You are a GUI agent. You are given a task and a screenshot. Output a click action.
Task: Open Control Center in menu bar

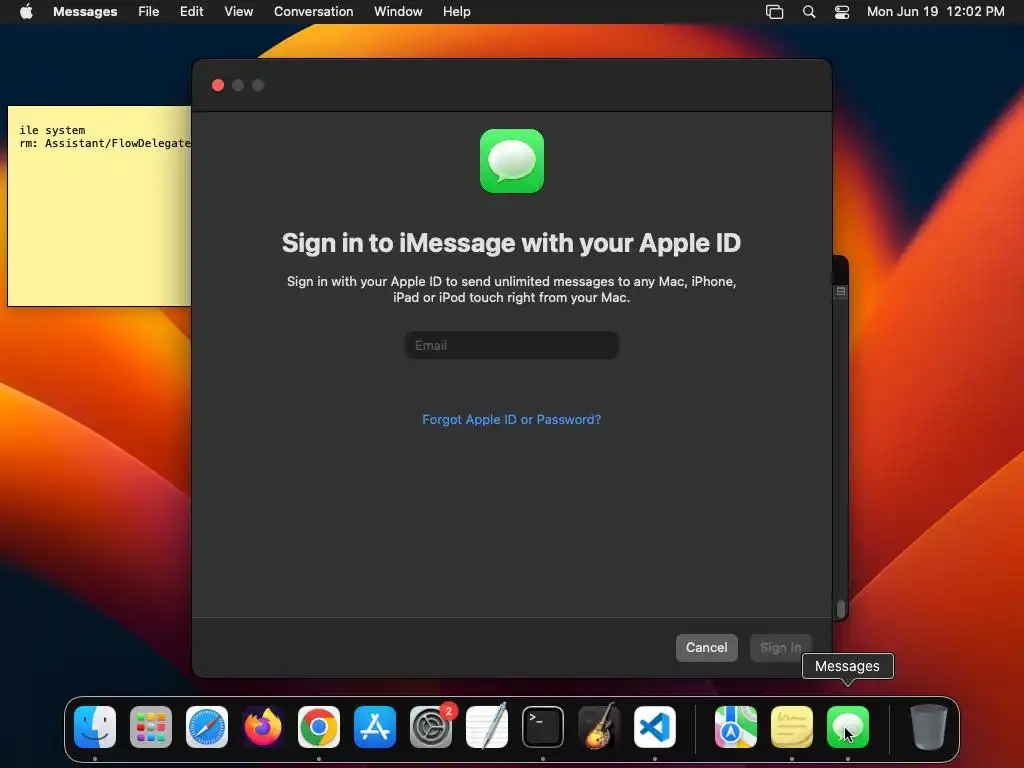tap(842, 12)
